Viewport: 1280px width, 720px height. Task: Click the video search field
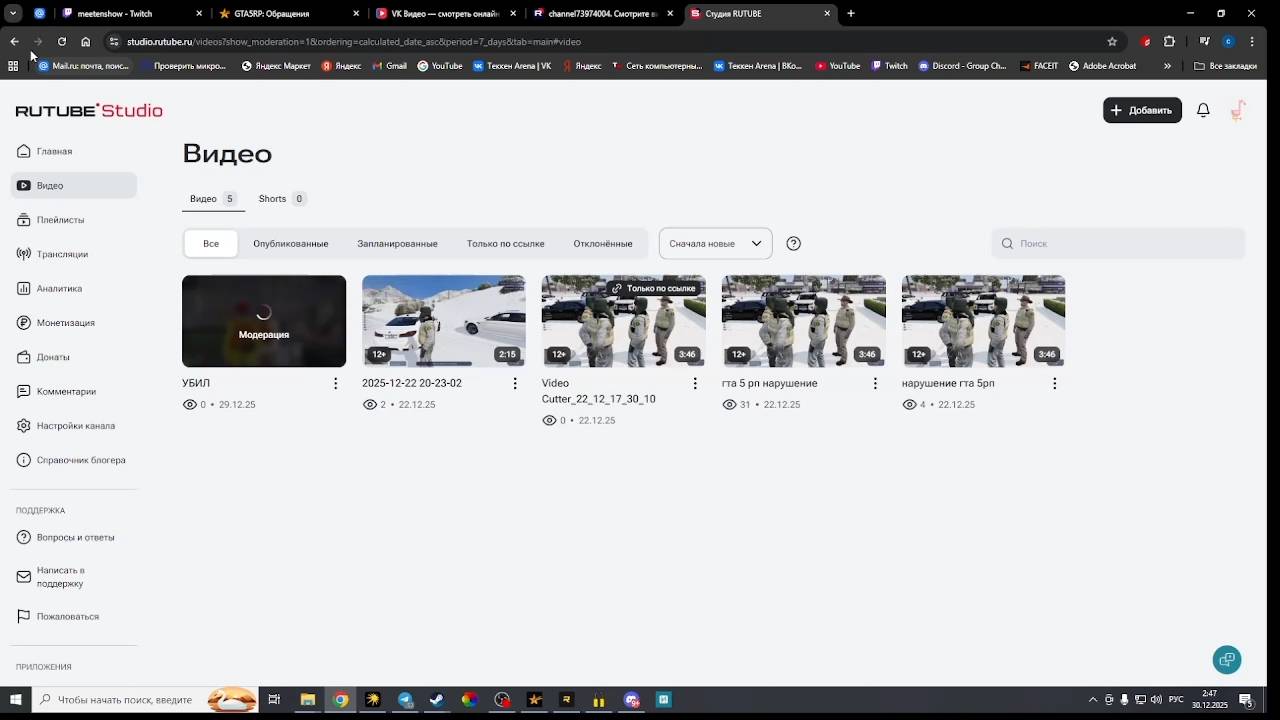pyautogui.click(x=1118, y=243)
